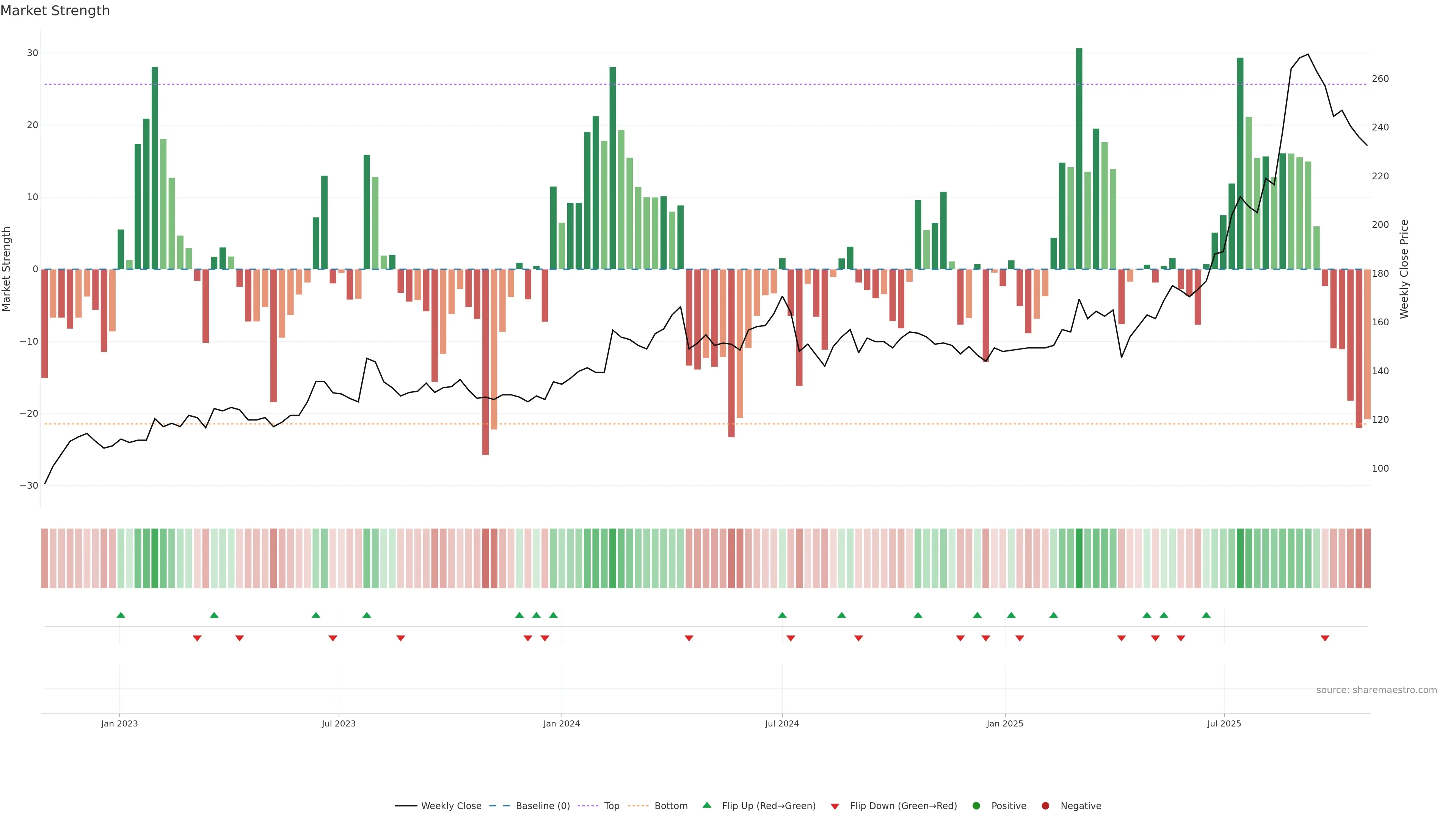Click the tallest green bar above 30
Viewport: 1456px width, 819px height.
coord(1079,158)
